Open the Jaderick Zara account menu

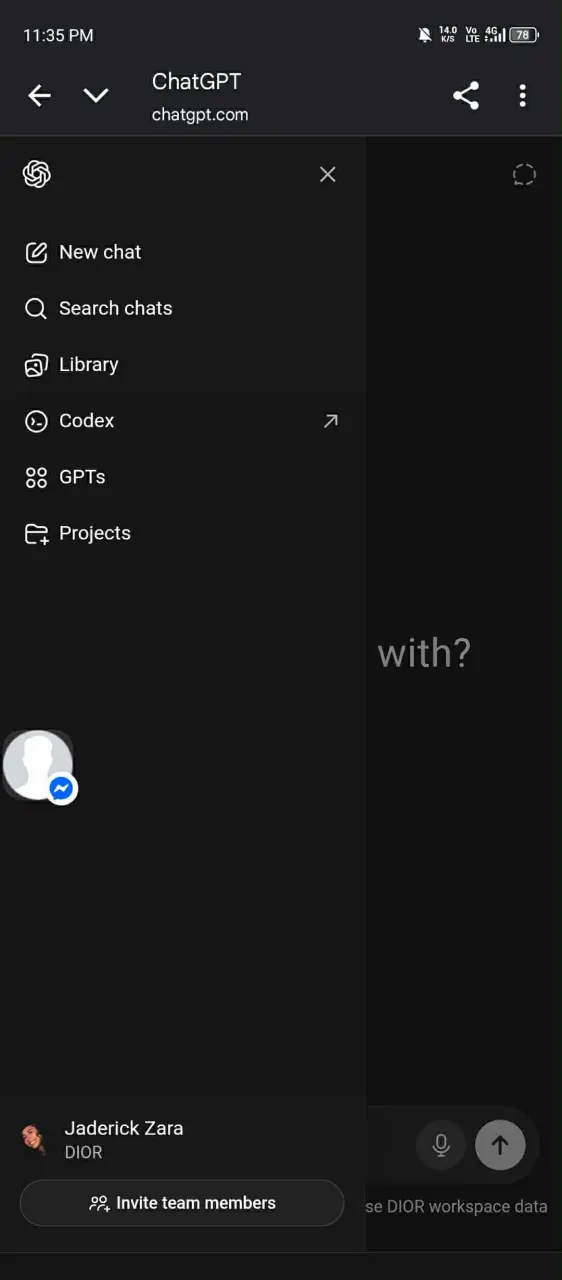[x=183, y=1139]
